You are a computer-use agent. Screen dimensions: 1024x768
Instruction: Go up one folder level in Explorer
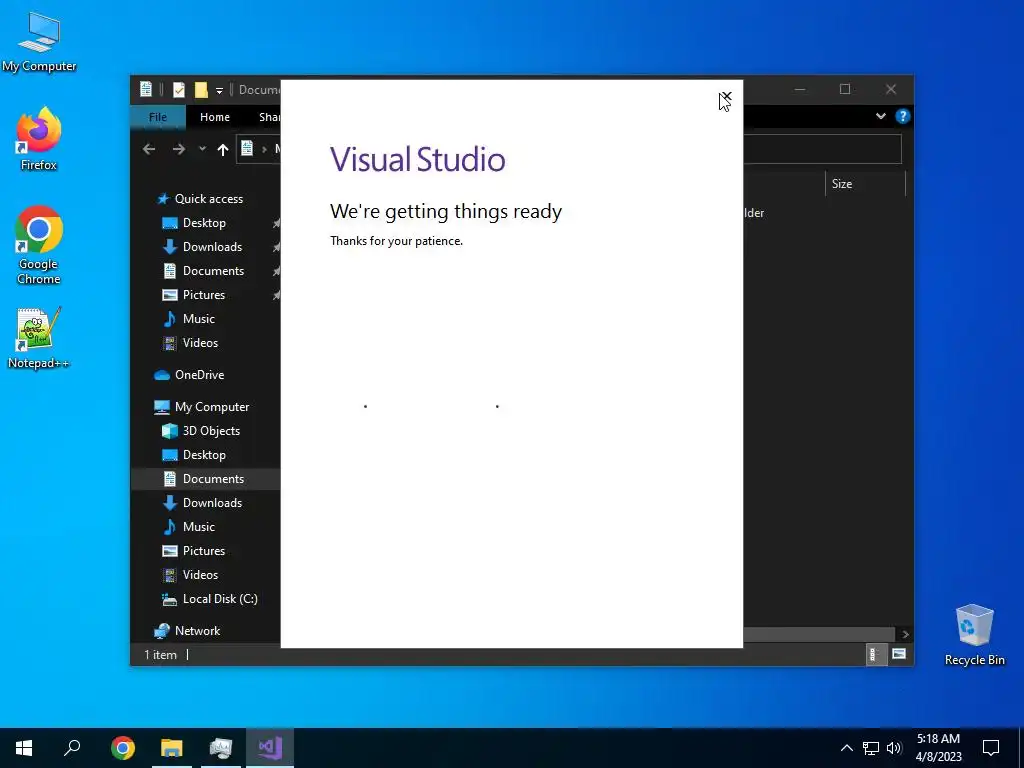(223, 150)
